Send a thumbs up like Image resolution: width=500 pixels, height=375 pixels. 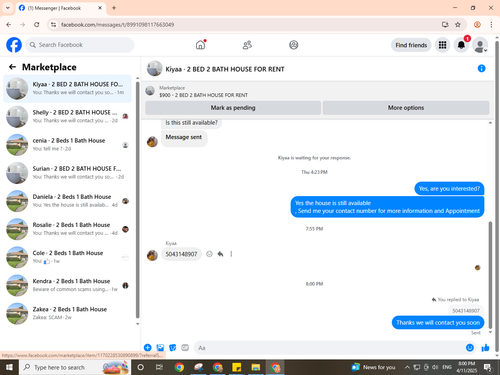point(485,348)
